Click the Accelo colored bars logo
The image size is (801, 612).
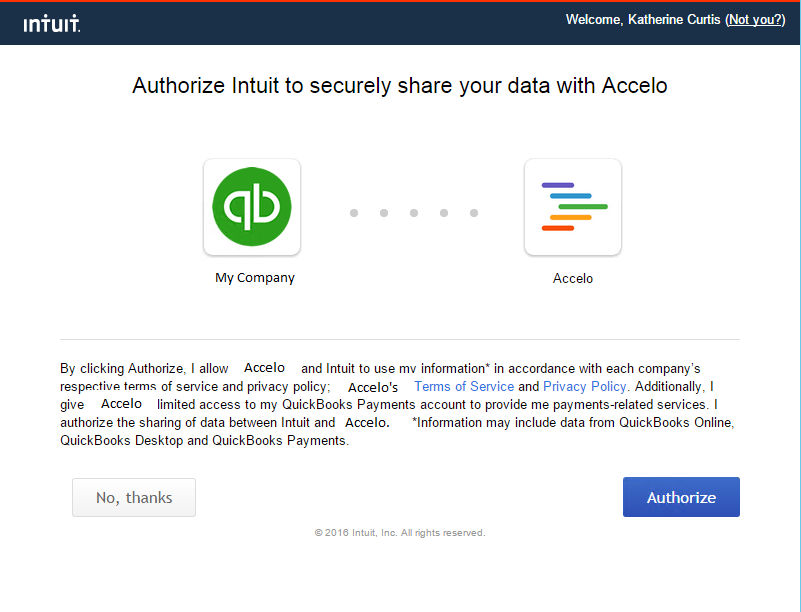(x=572, y=206)
